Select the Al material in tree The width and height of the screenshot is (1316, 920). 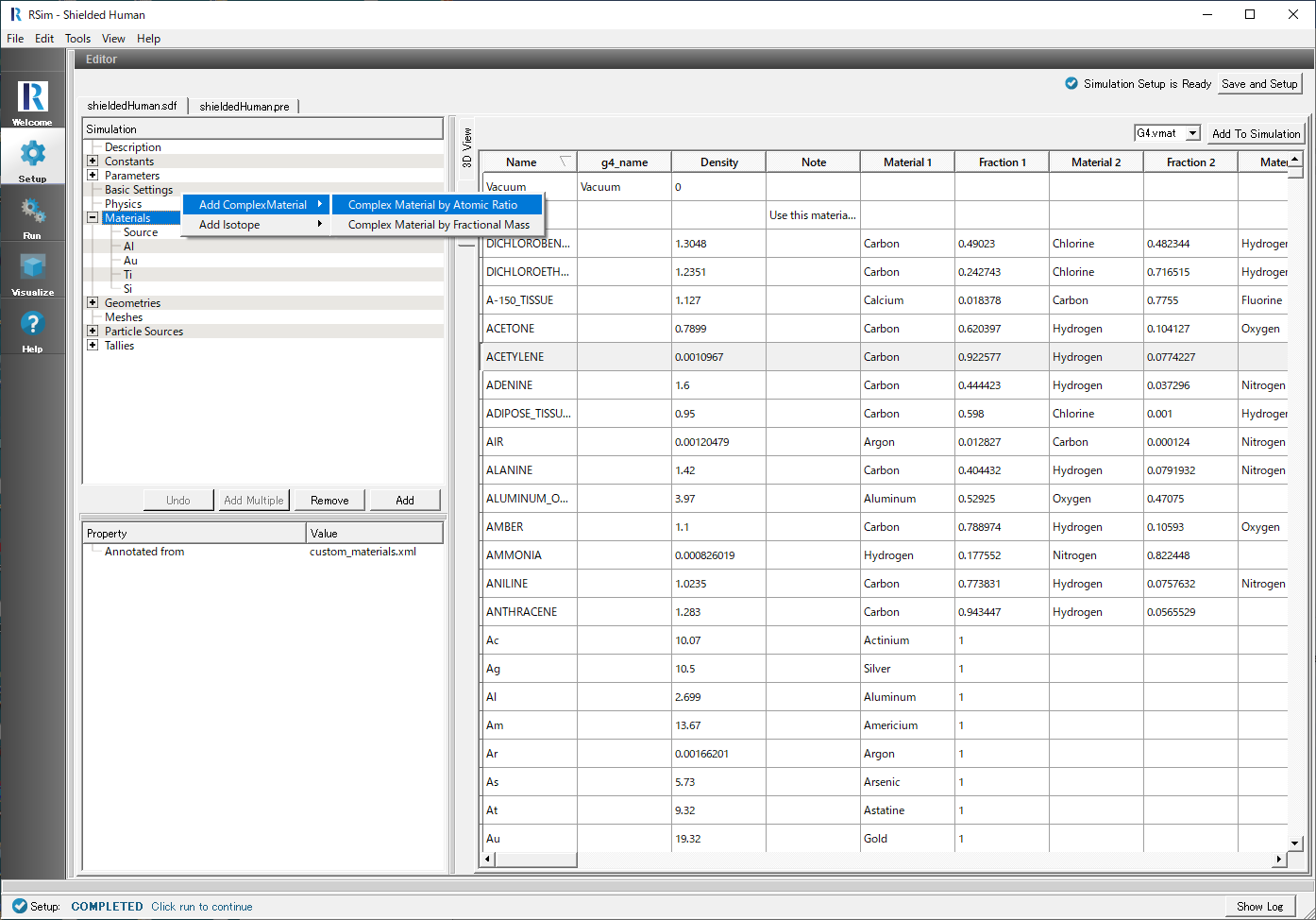(128, 246)
